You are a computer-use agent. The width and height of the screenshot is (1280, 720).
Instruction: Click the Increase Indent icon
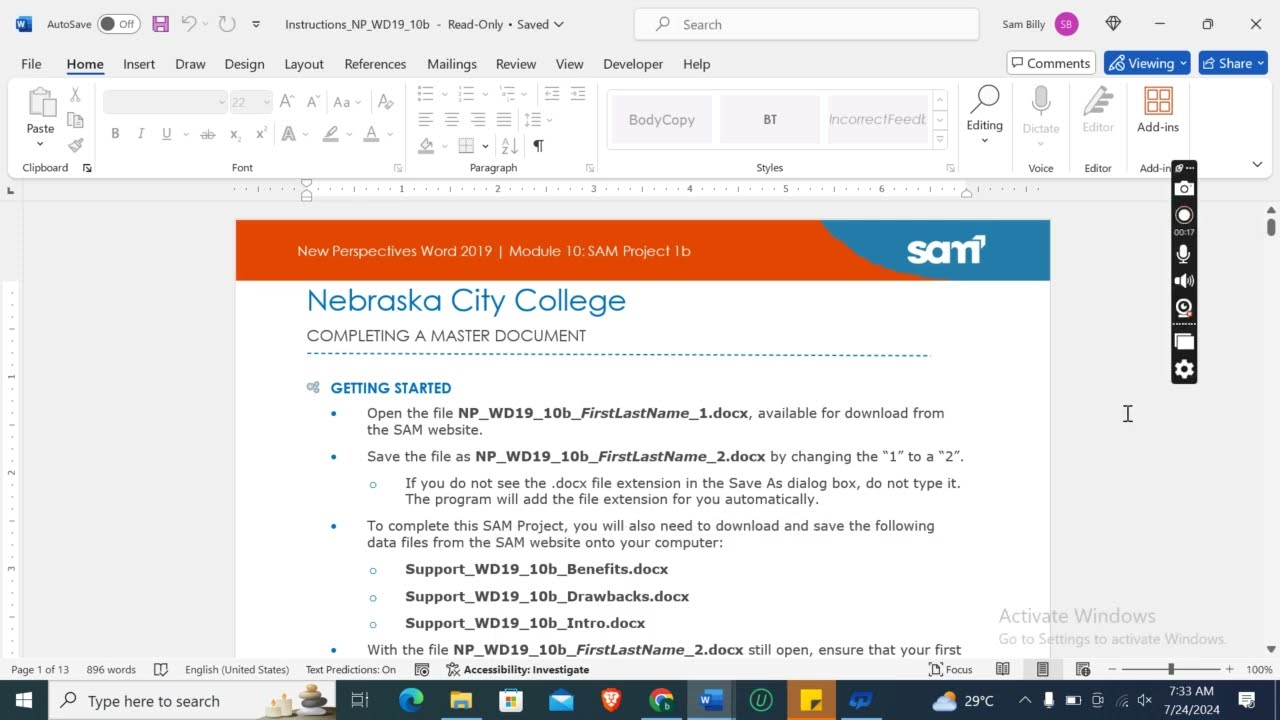coord(577,94)
